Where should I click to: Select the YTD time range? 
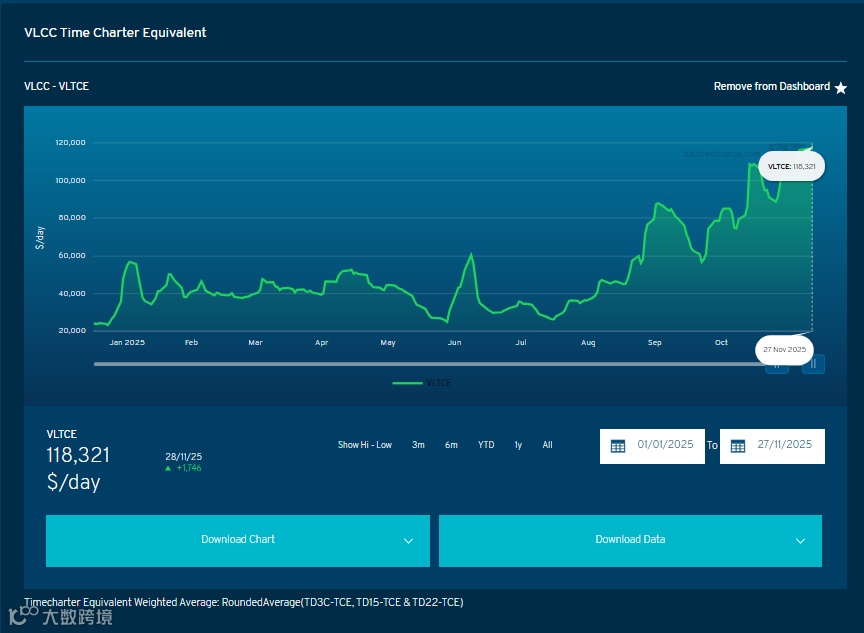pos(486,445)
